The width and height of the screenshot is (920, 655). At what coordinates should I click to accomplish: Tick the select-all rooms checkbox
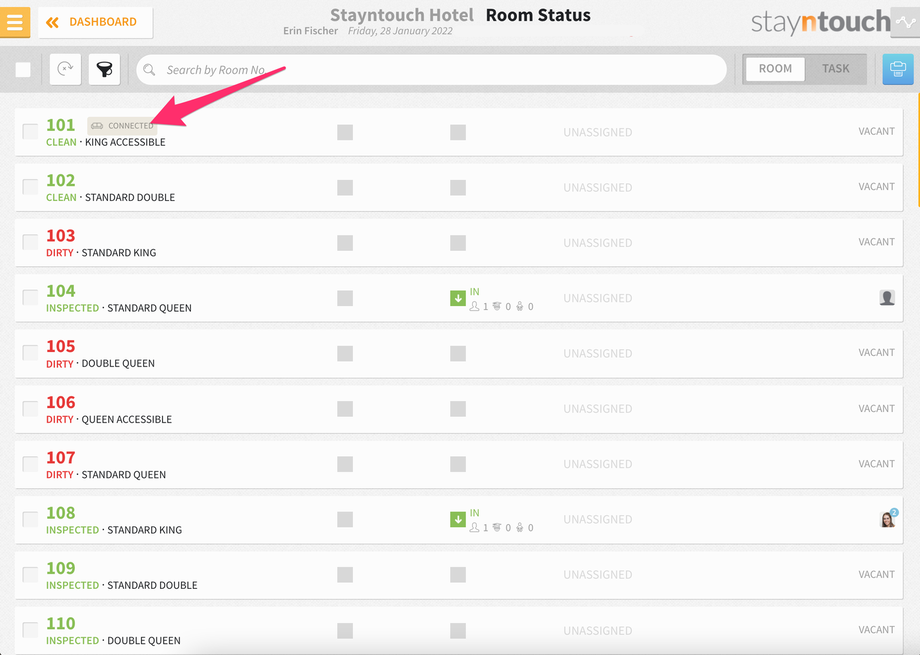23,70
